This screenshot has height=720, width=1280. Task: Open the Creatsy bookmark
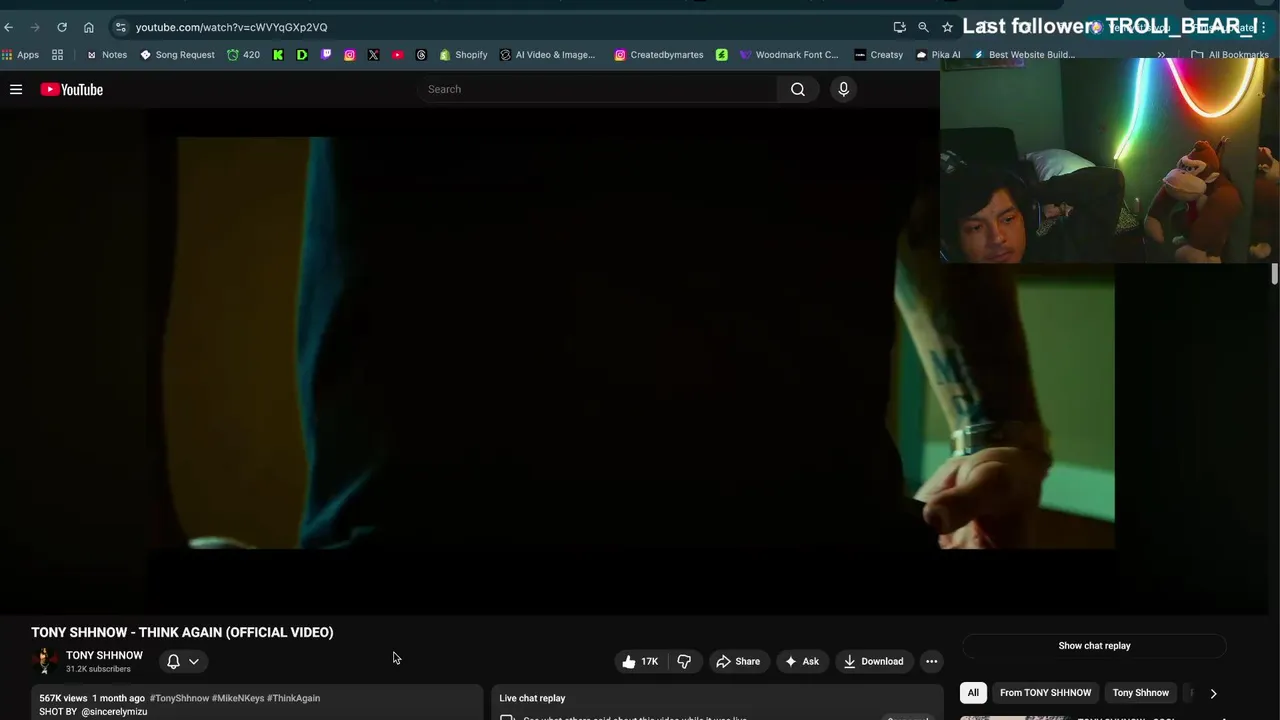coord(878,55)
